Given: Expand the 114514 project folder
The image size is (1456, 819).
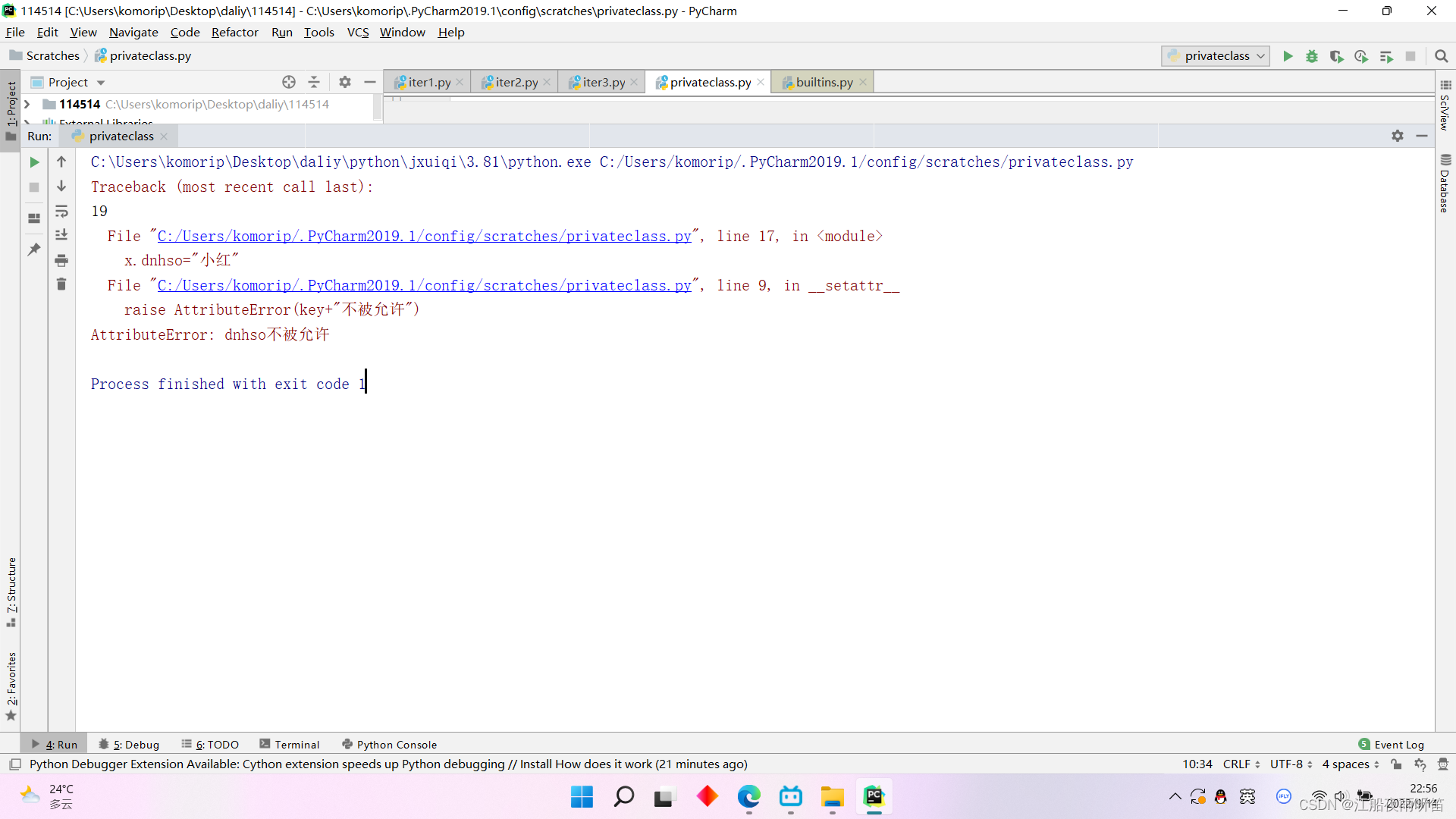Looking at the screenshot, I should pyautogui.click(x=27, y=105).
